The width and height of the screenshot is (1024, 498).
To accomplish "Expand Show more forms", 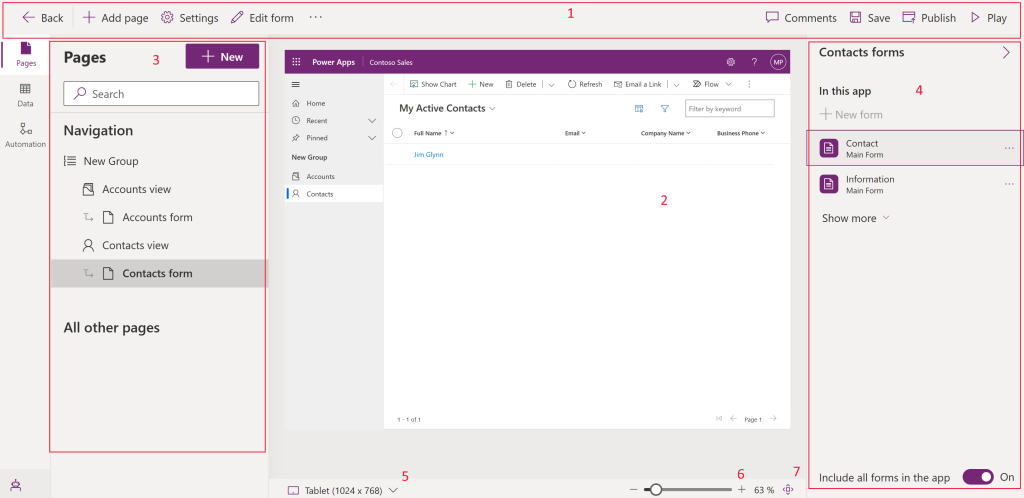I will point(856,218).
